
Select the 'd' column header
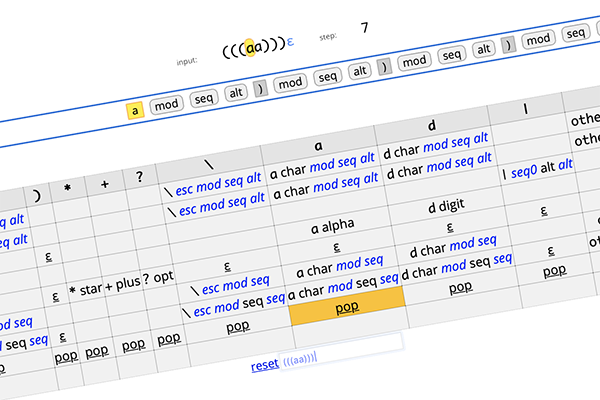point(432,126)
